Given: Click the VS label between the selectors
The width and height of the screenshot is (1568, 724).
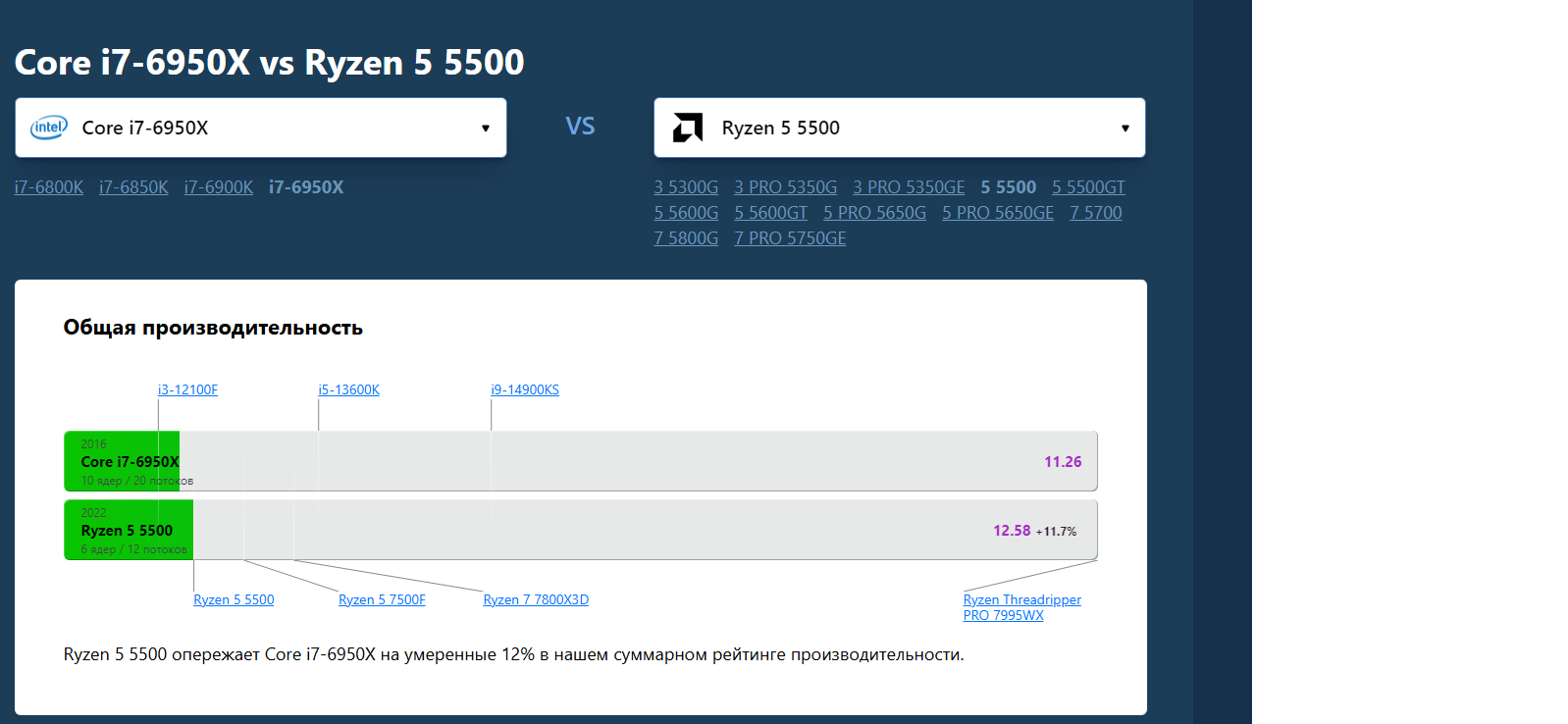Looking at the screenshot, I should [x=580, y=127].
